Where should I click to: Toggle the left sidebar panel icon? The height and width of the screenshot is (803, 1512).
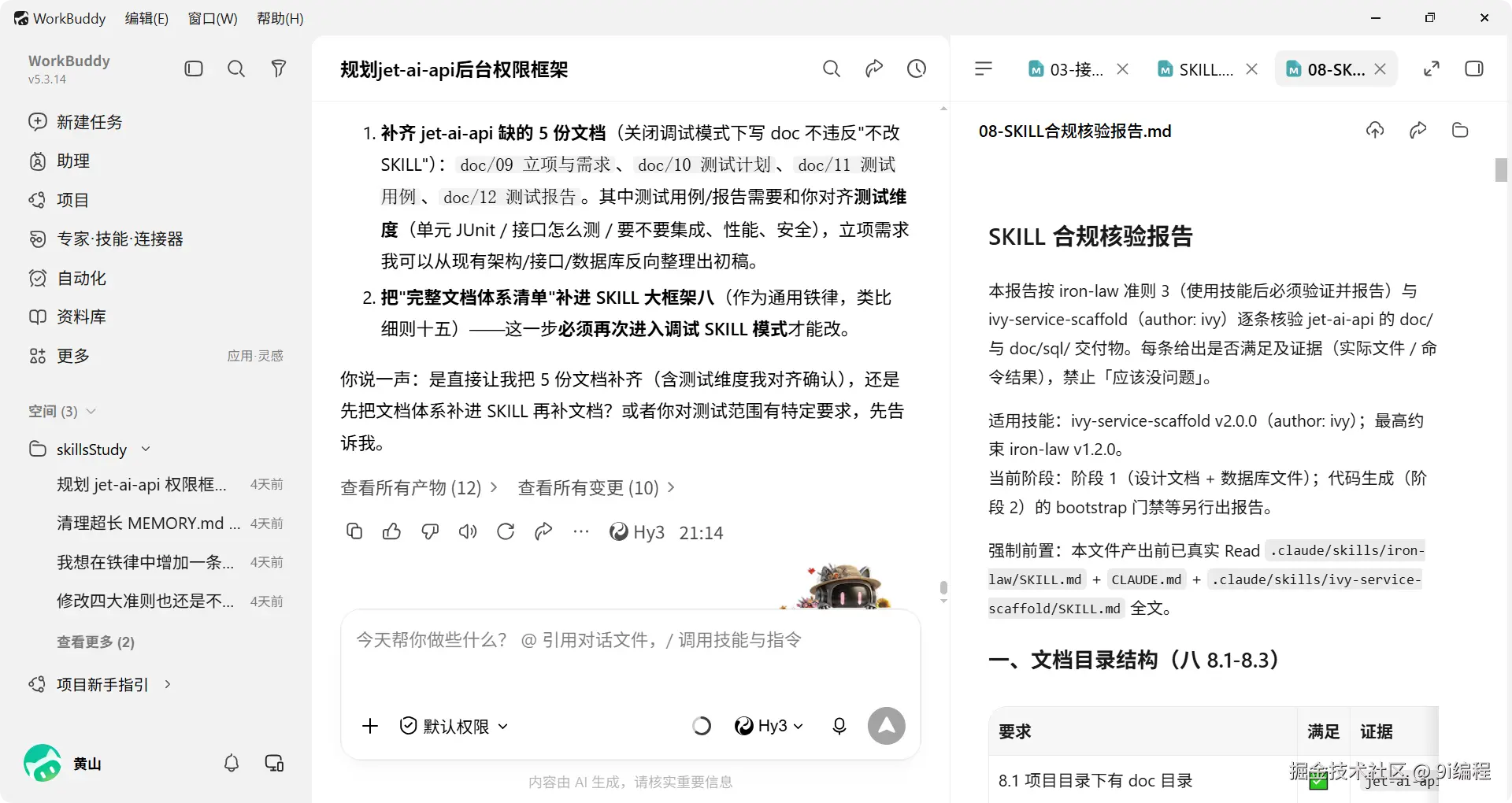coord(194,68)
